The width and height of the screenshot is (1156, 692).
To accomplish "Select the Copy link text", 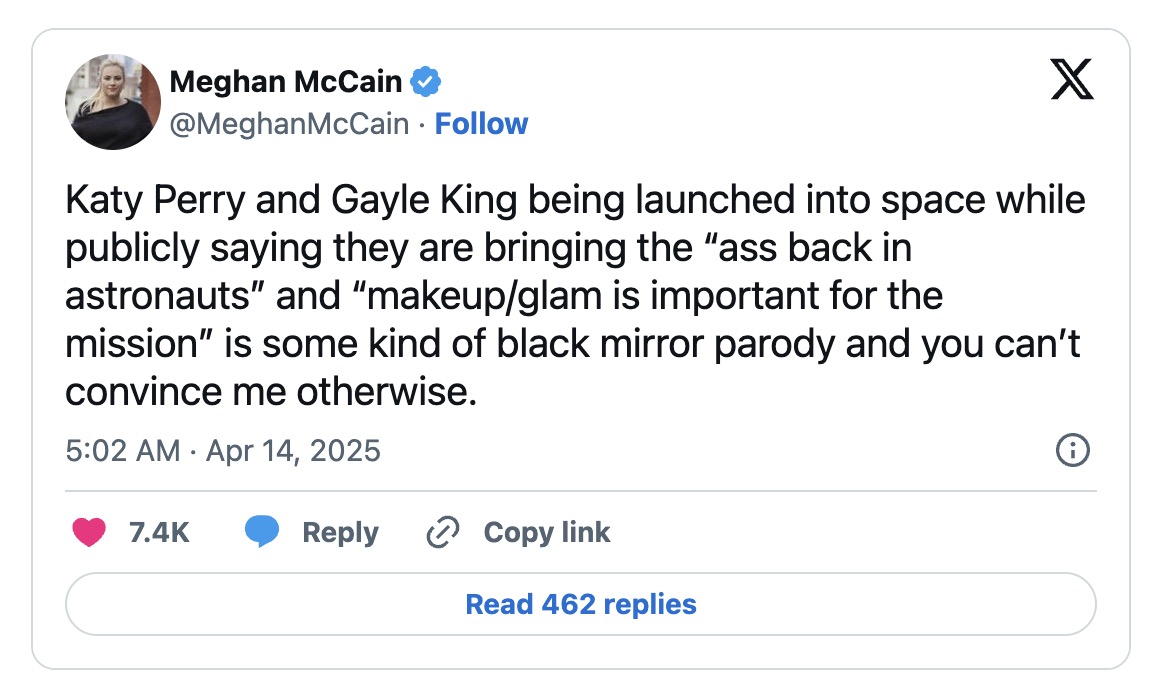I will click(547, 532).
